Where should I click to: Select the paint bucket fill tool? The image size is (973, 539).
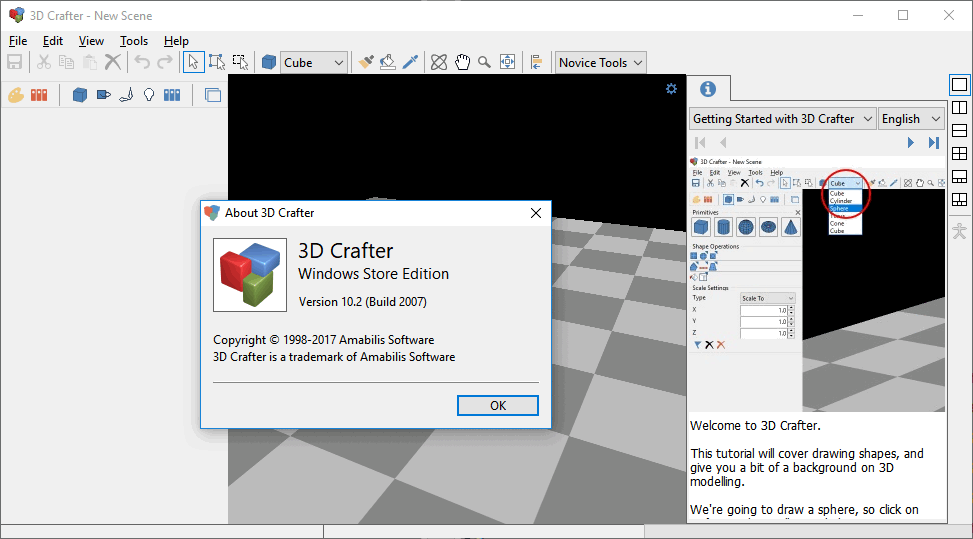pos(388,62)
